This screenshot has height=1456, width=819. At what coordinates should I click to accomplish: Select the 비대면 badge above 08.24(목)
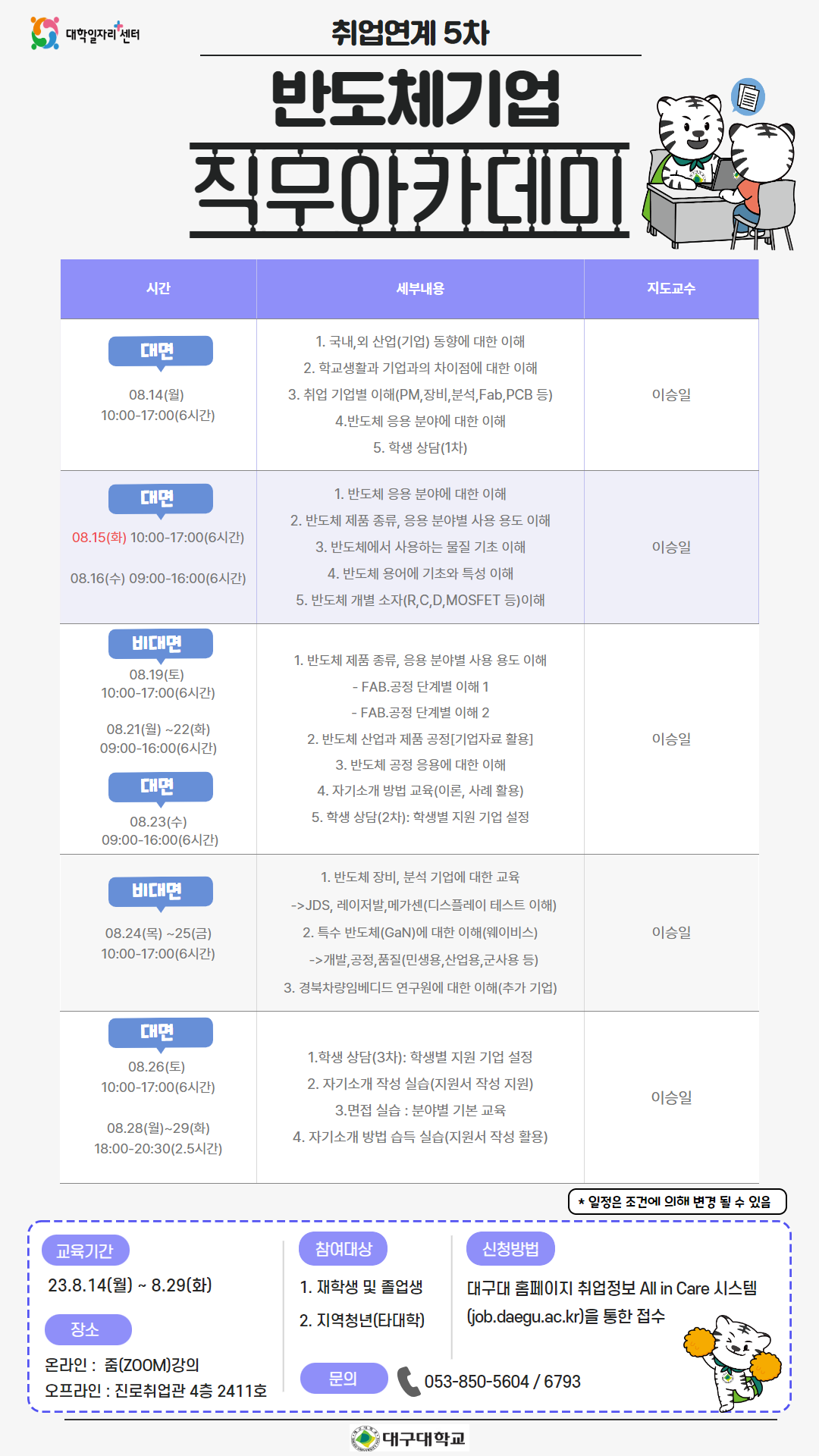(x=161, y=893)
